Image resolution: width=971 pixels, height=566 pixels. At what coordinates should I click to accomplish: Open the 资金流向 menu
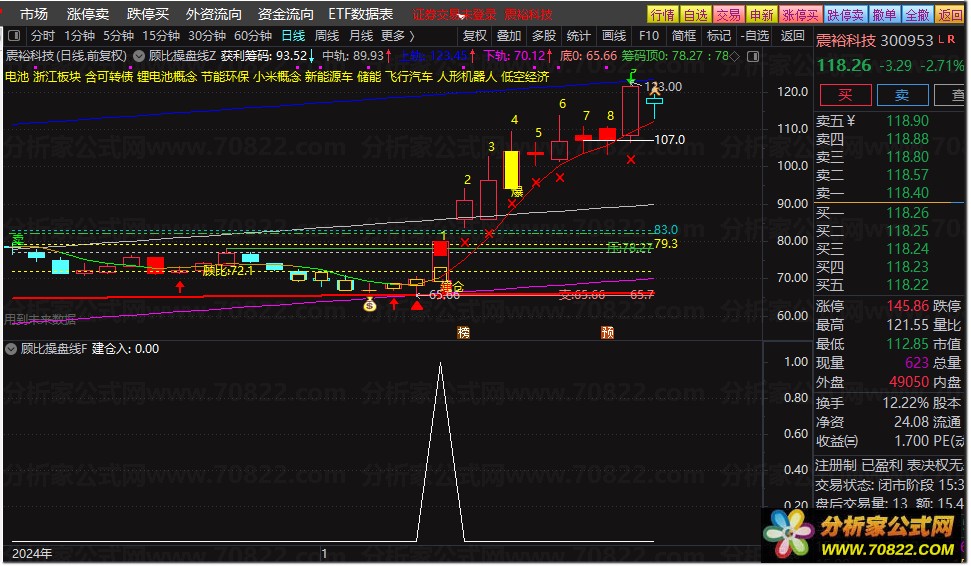[285, 14]
